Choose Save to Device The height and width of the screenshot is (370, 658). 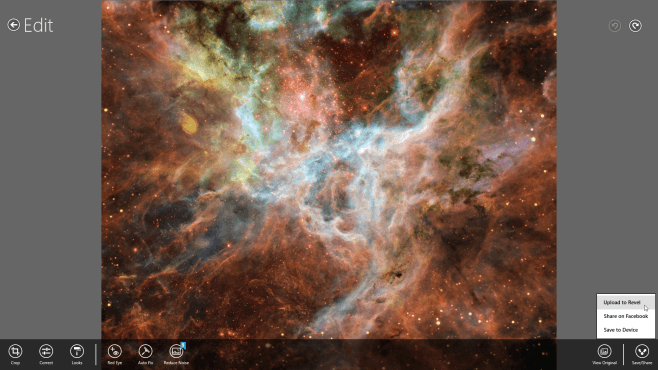tap(626, 330)
